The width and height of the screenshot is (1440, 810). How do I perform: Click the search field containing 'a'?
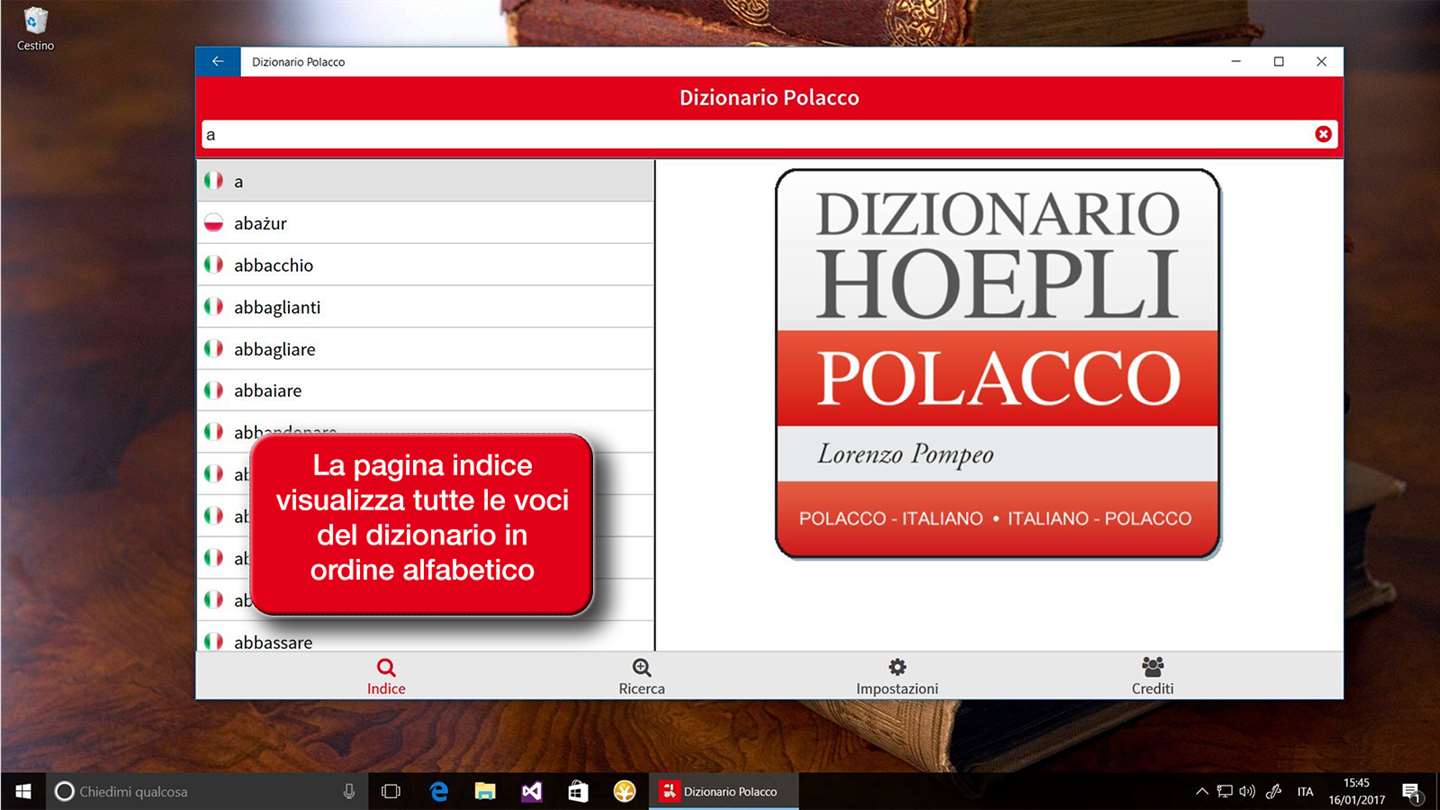pyautogui.click(x=769, y=134)
